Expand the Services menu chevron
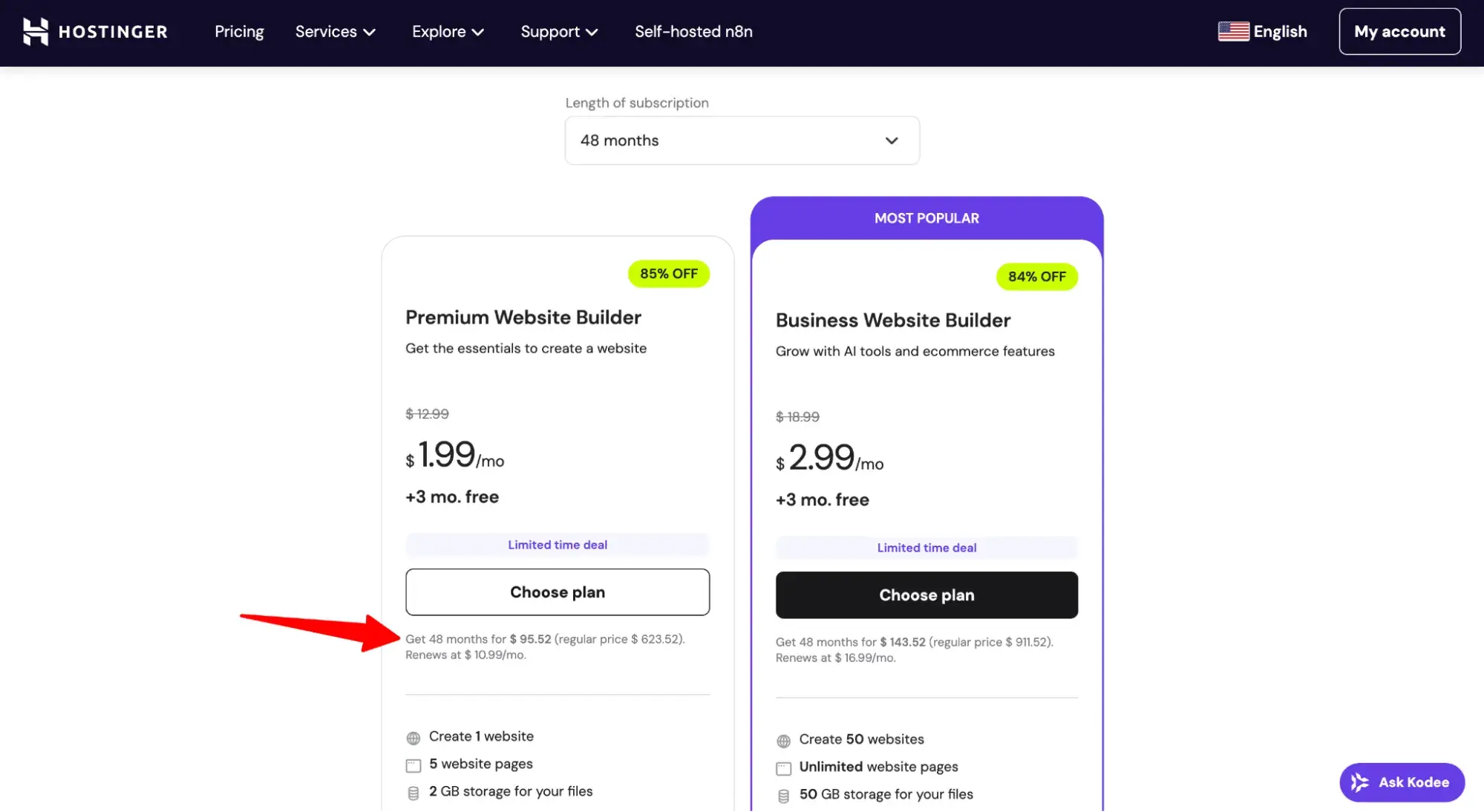This screenshot has height=812, width=1484. [x=370, y=32]
